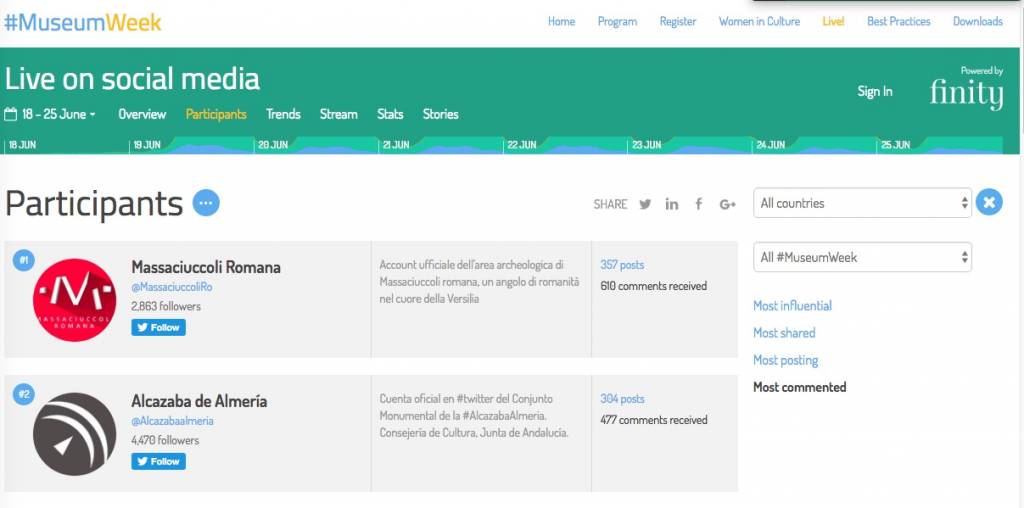Click Sign In

point(874,91)
